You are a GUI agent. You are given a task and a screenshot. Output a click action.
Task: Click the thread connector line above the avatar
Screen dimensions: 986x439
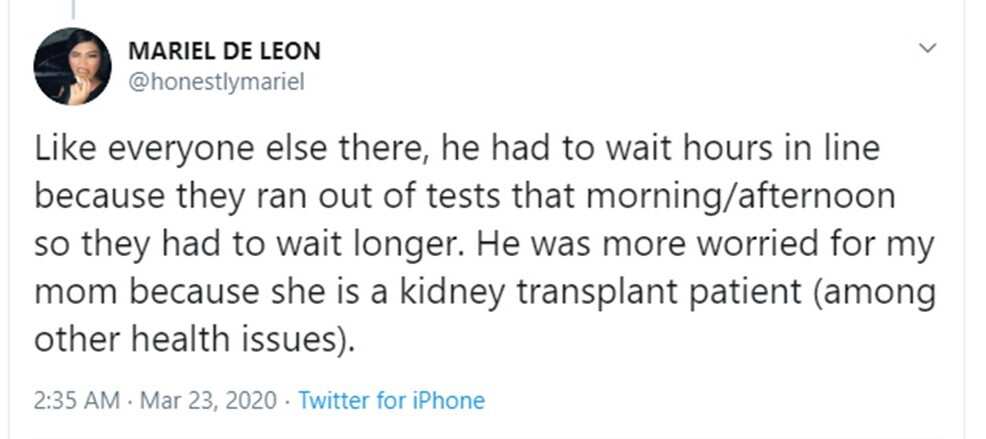[73, 9]
